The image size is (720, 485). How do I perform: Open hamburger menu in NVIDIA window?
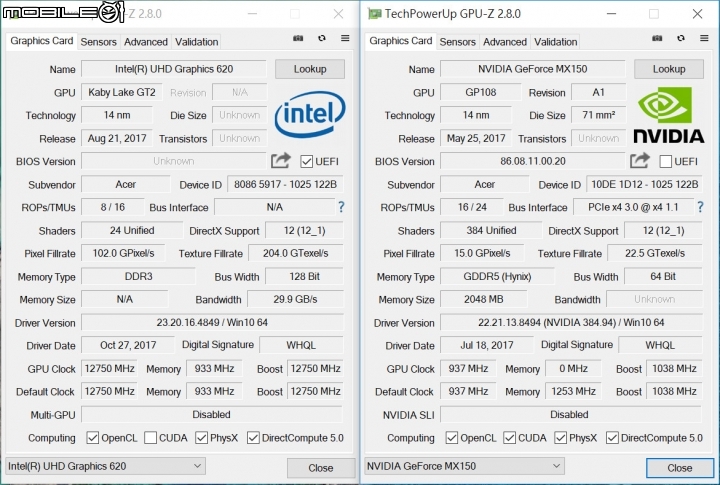click(704, 38)
